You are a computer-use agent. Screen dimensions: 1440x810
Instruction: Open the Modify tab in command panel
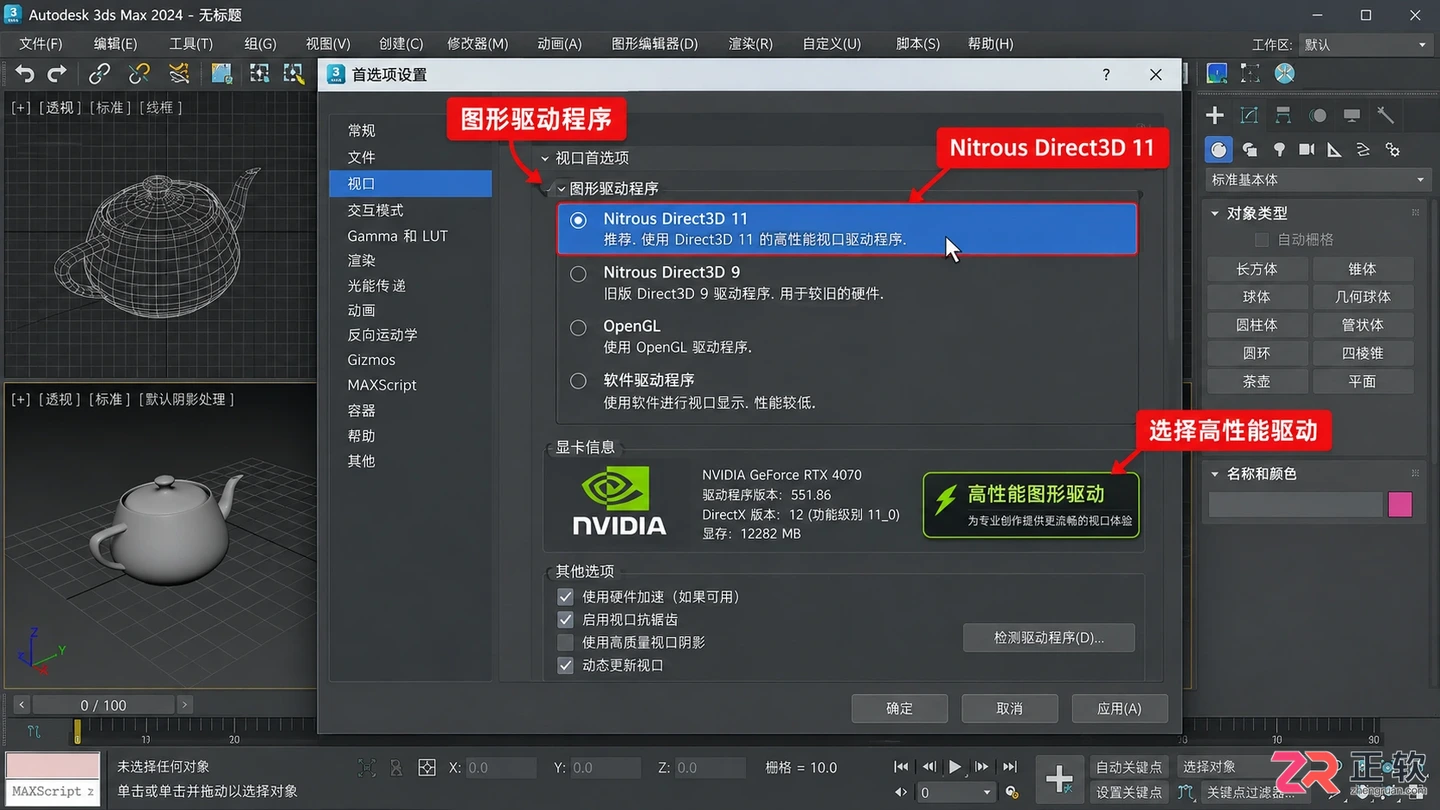point(1249,115)
